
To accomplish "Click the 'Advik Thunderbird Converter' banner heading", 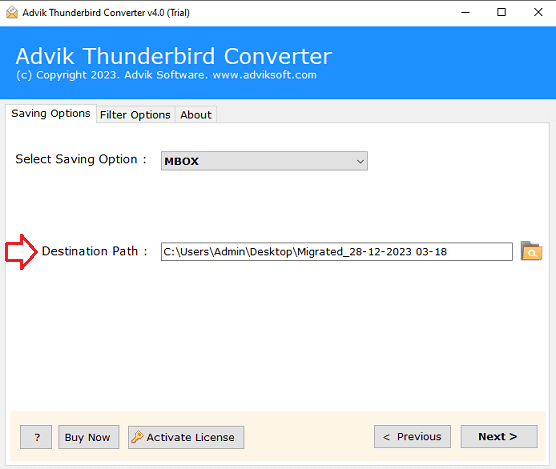I will [174, 56].
